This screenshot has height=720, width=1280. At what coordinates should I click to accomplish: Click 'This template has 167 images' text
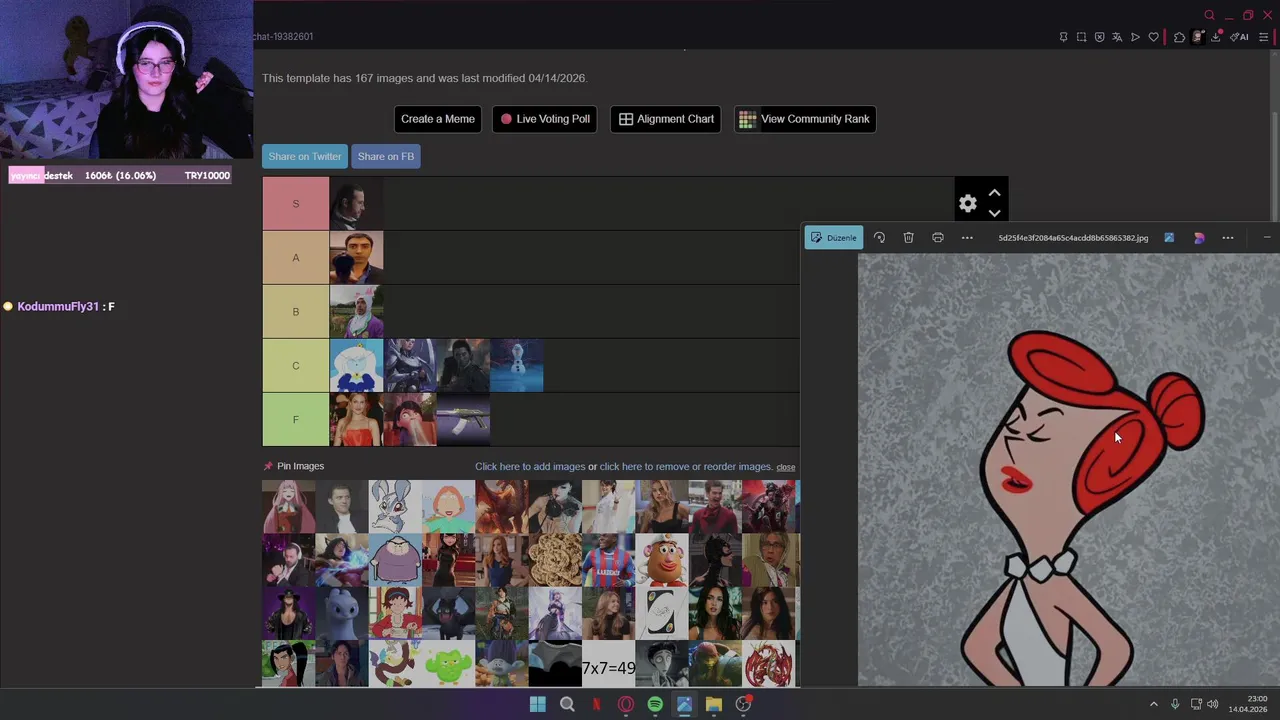pos(424,78)
